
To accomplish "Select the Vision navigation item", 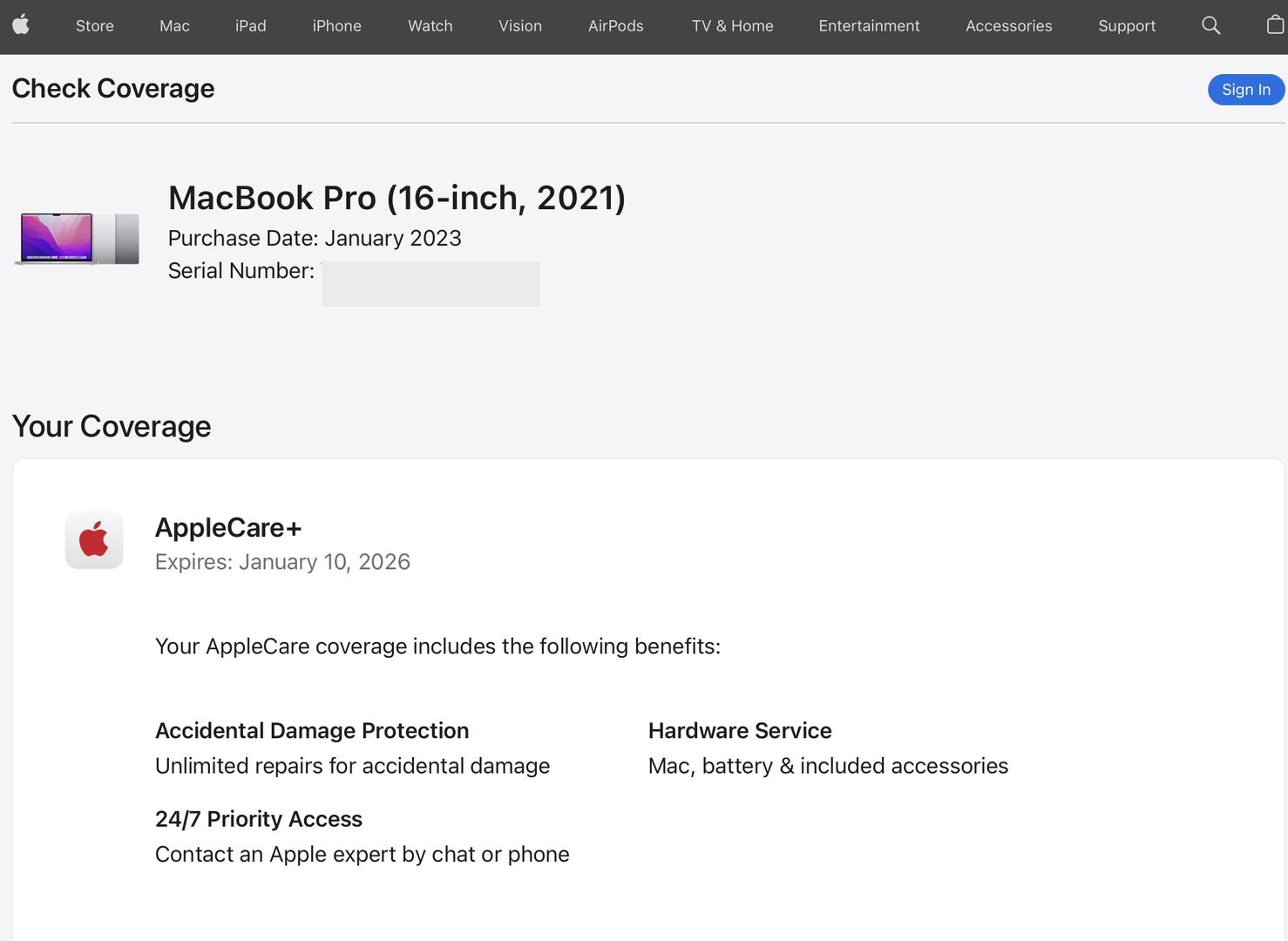I will [x=520, y=26].
